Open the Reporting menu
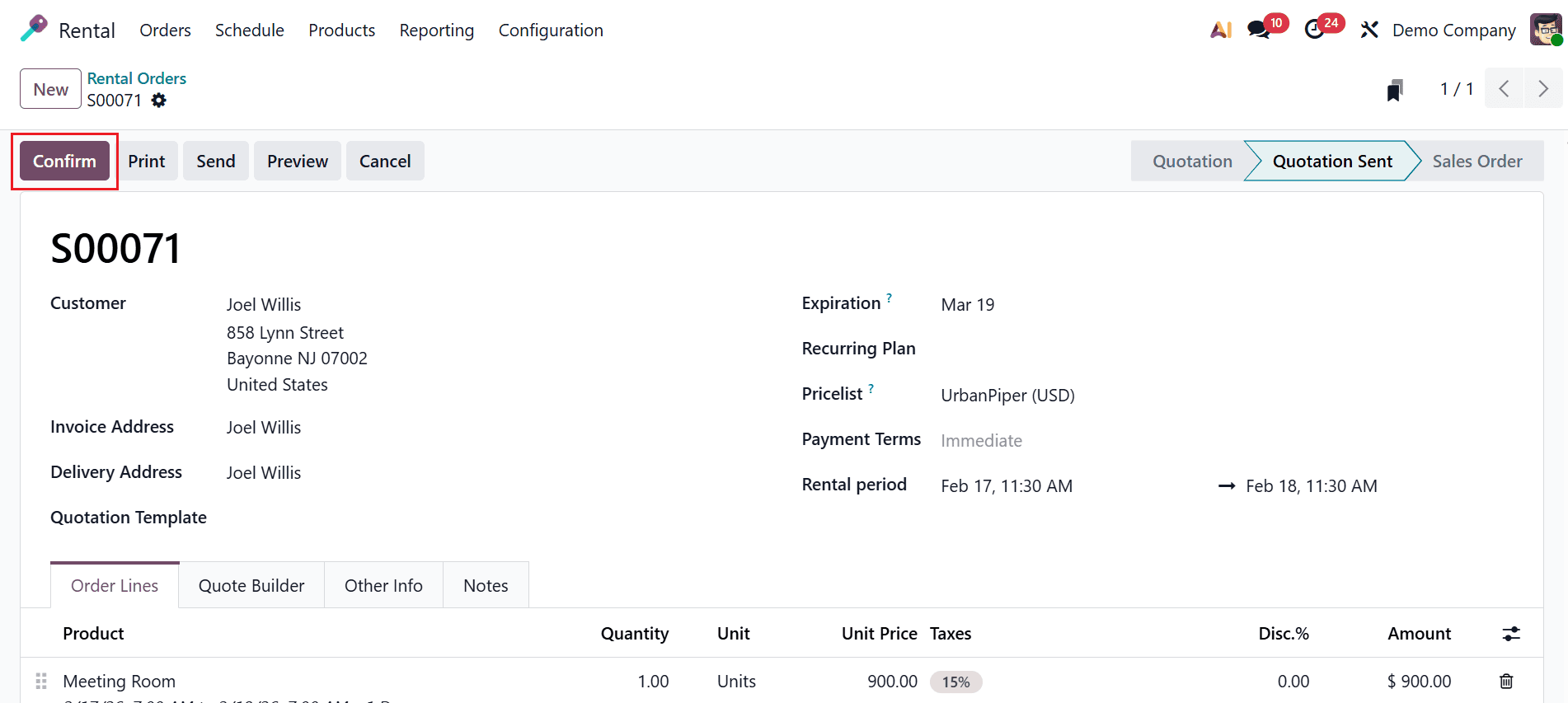Screen dimensions: 1568x703 click(437, 30)
